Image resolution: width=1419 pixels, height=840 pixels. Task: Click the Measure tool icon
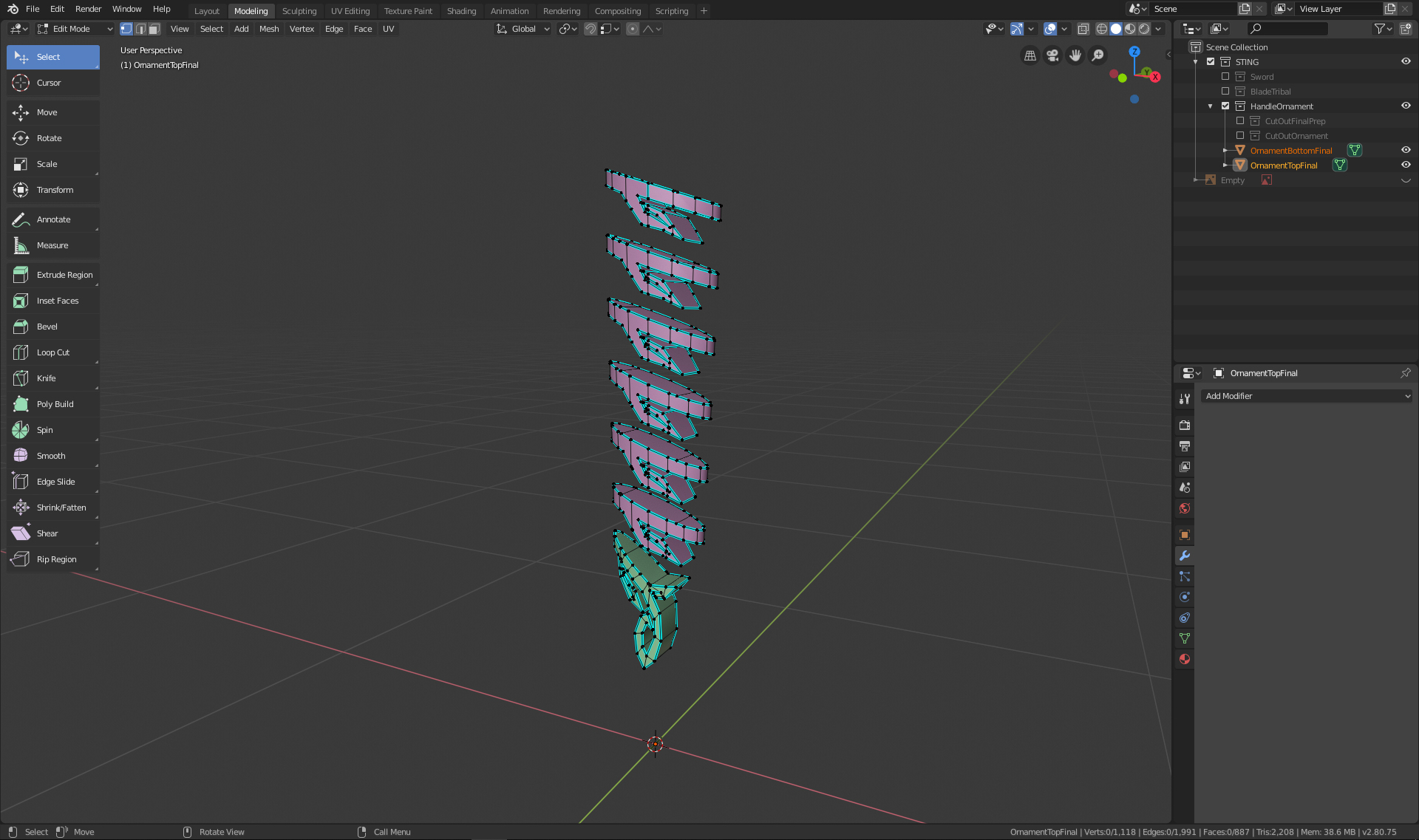(21, 245)
